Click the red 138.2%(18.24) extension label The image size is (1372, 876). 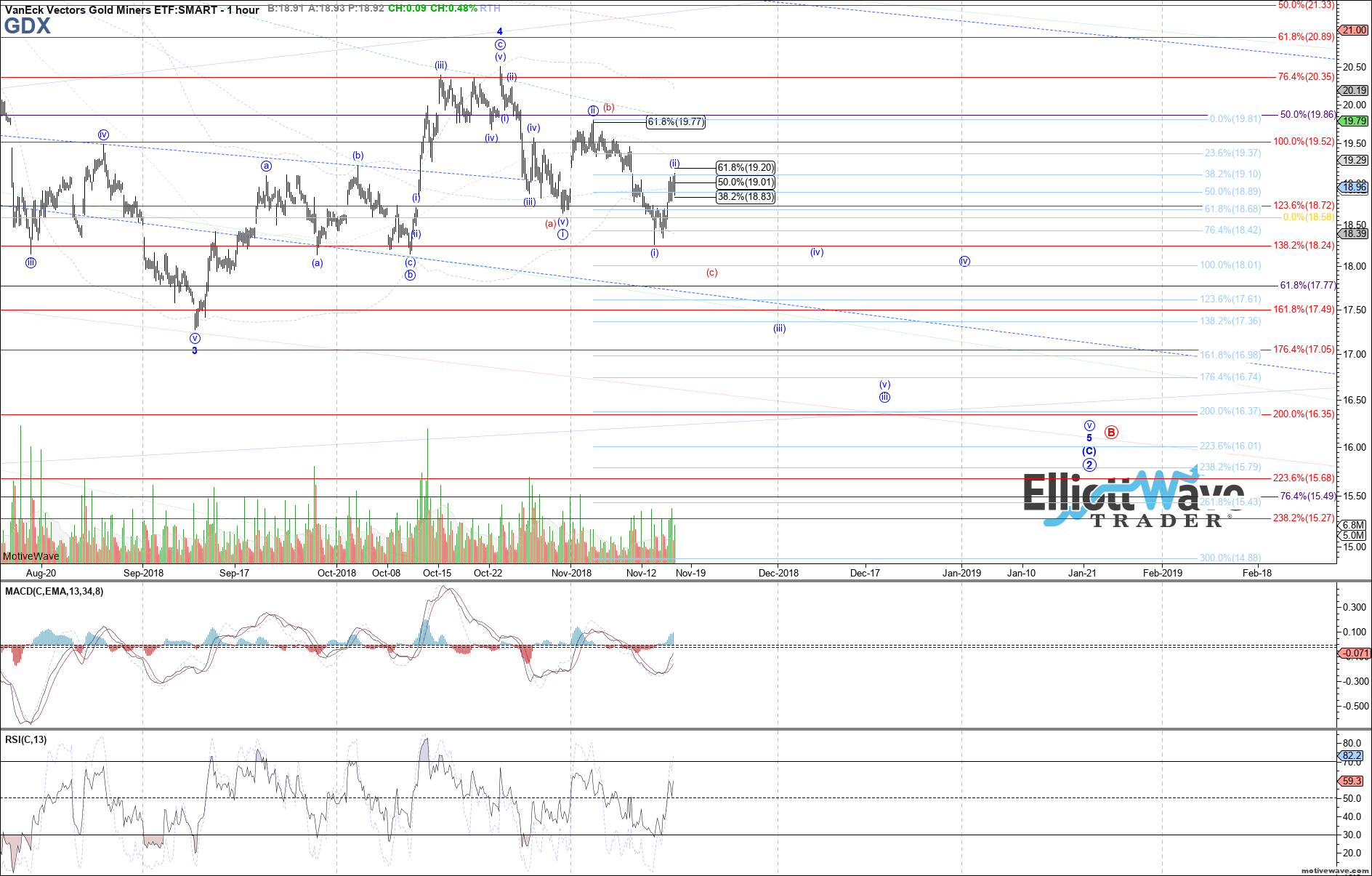1304,245
